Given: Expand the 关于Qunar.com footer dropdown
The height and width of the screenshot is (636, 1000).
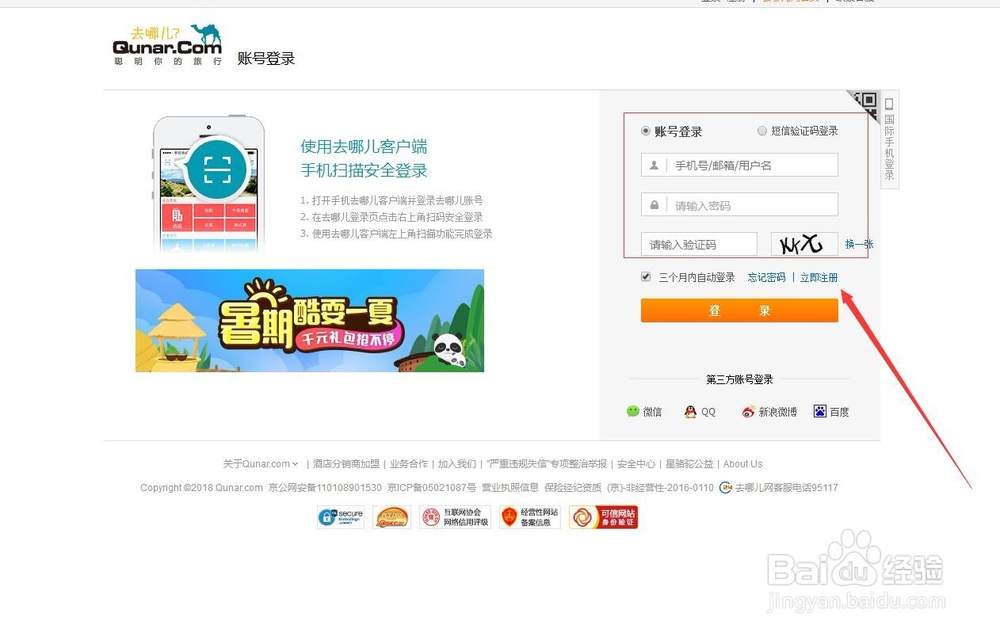Looking at the screenshot, I should click(260, 463).
